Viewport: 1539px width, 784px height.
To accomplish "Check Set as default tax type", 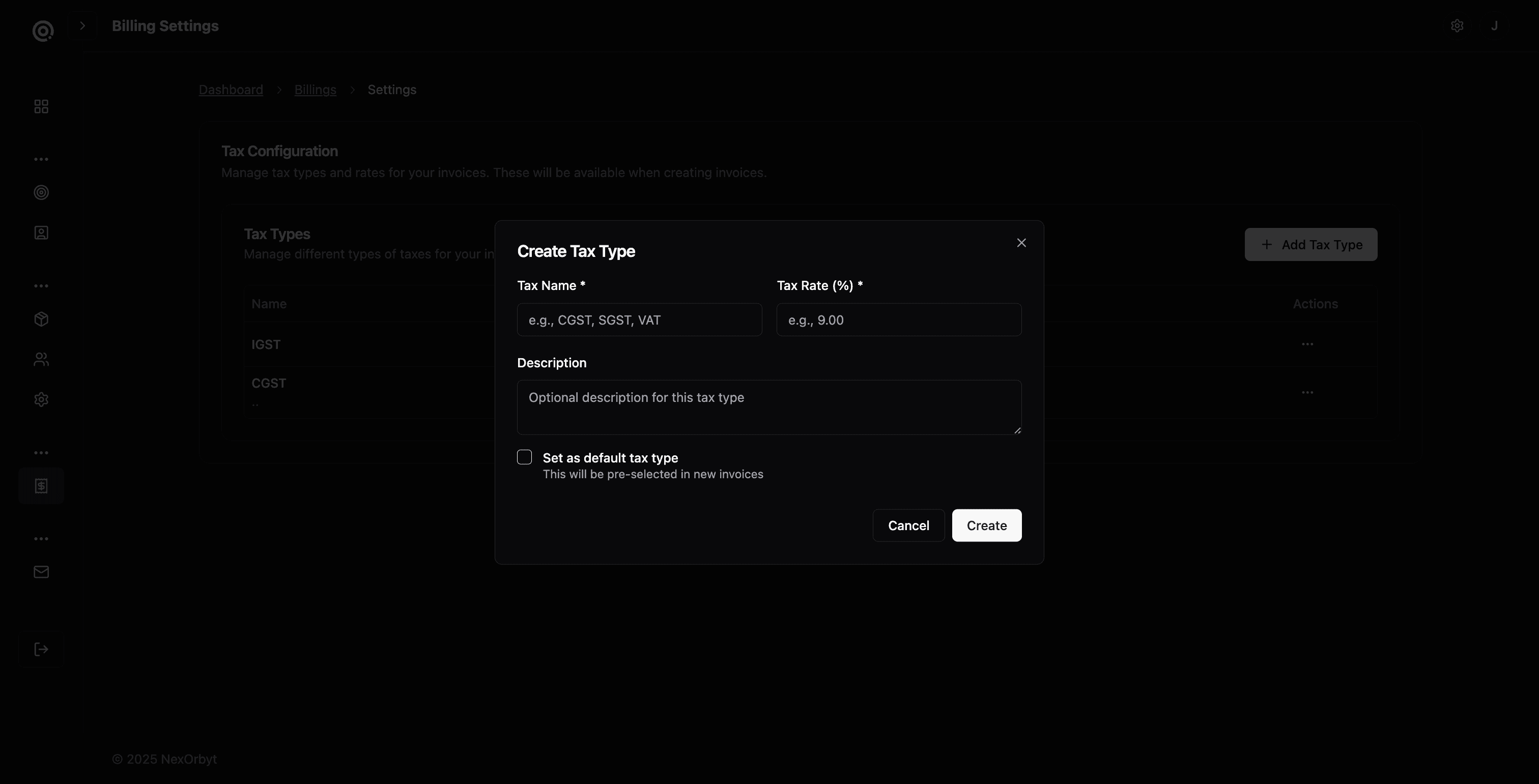I will pyautogui.click(x=524, y=457).
